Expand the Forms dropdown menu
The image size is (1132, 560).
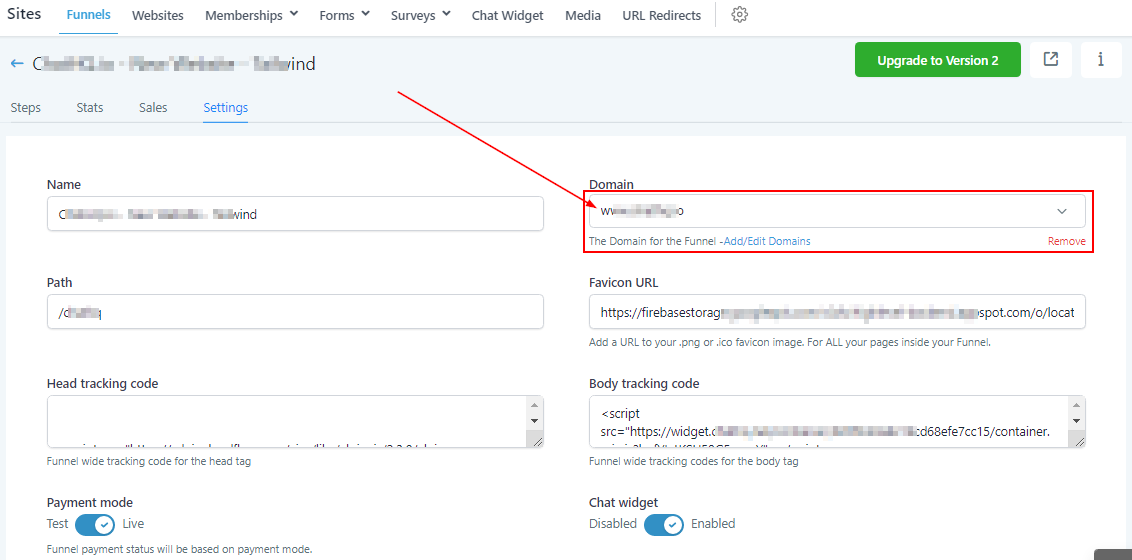pyautogui.click(x=344, y=16)
